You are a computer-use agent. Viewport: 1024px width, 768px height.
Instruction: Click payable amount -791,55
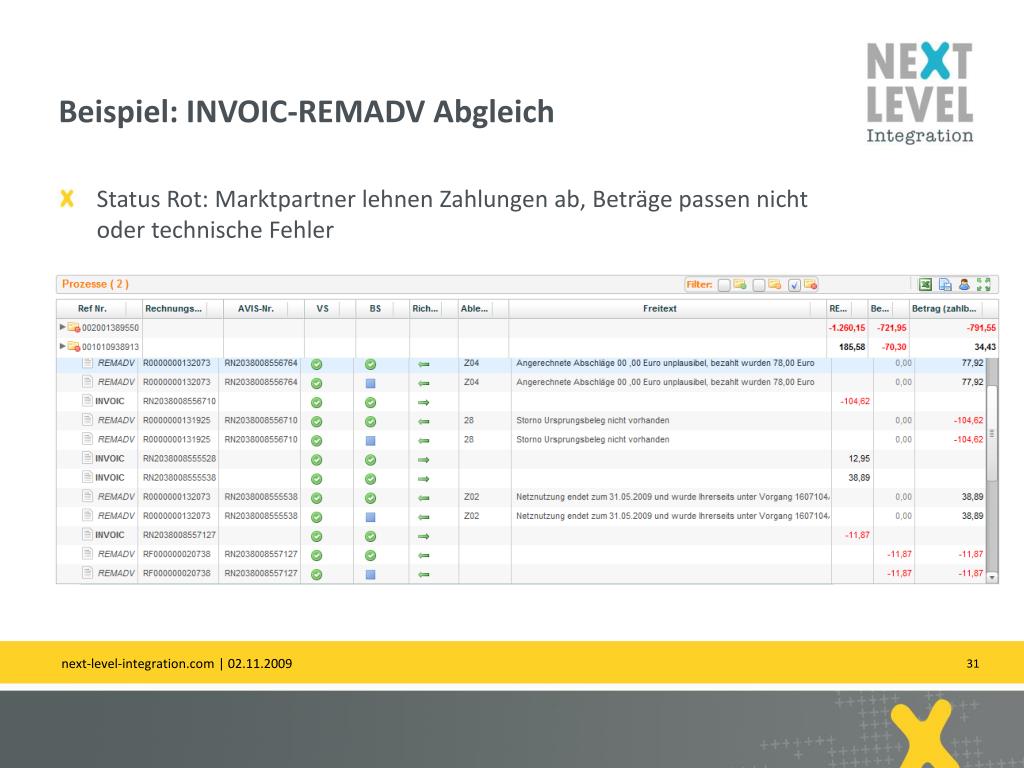[982, 328]
